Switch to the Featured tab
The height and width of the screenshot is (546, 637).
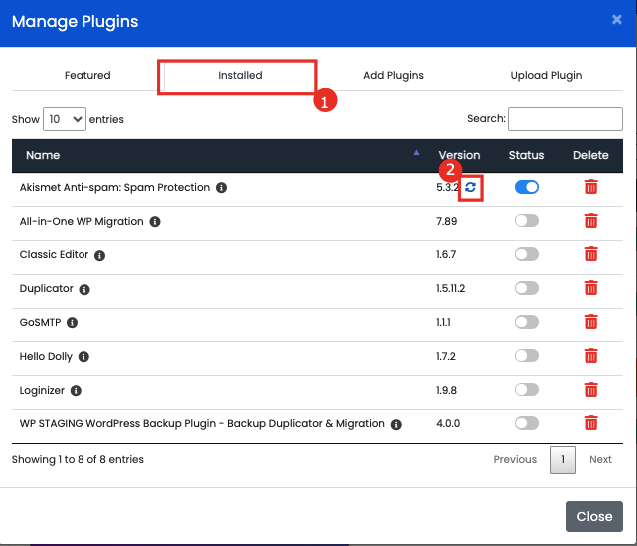click(88, 76)
